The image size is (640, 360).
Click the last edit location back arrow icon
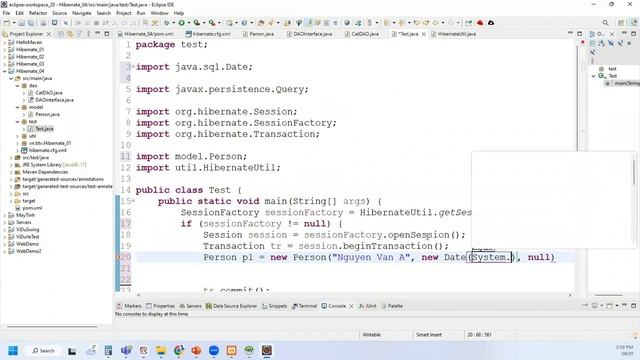click(417, 23)
